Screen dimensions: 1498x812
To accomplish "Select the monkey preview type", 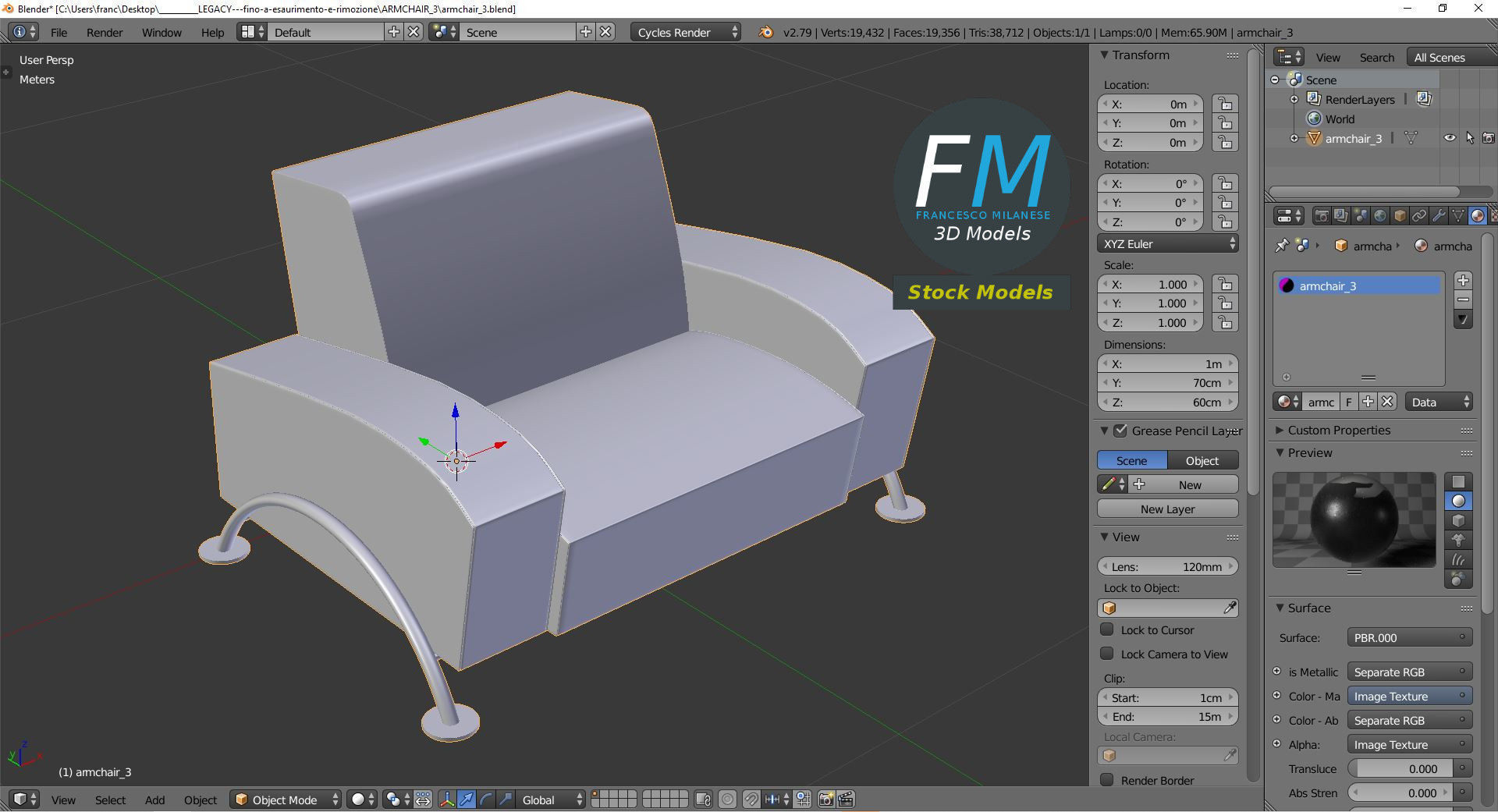I will click(1458, 540).
